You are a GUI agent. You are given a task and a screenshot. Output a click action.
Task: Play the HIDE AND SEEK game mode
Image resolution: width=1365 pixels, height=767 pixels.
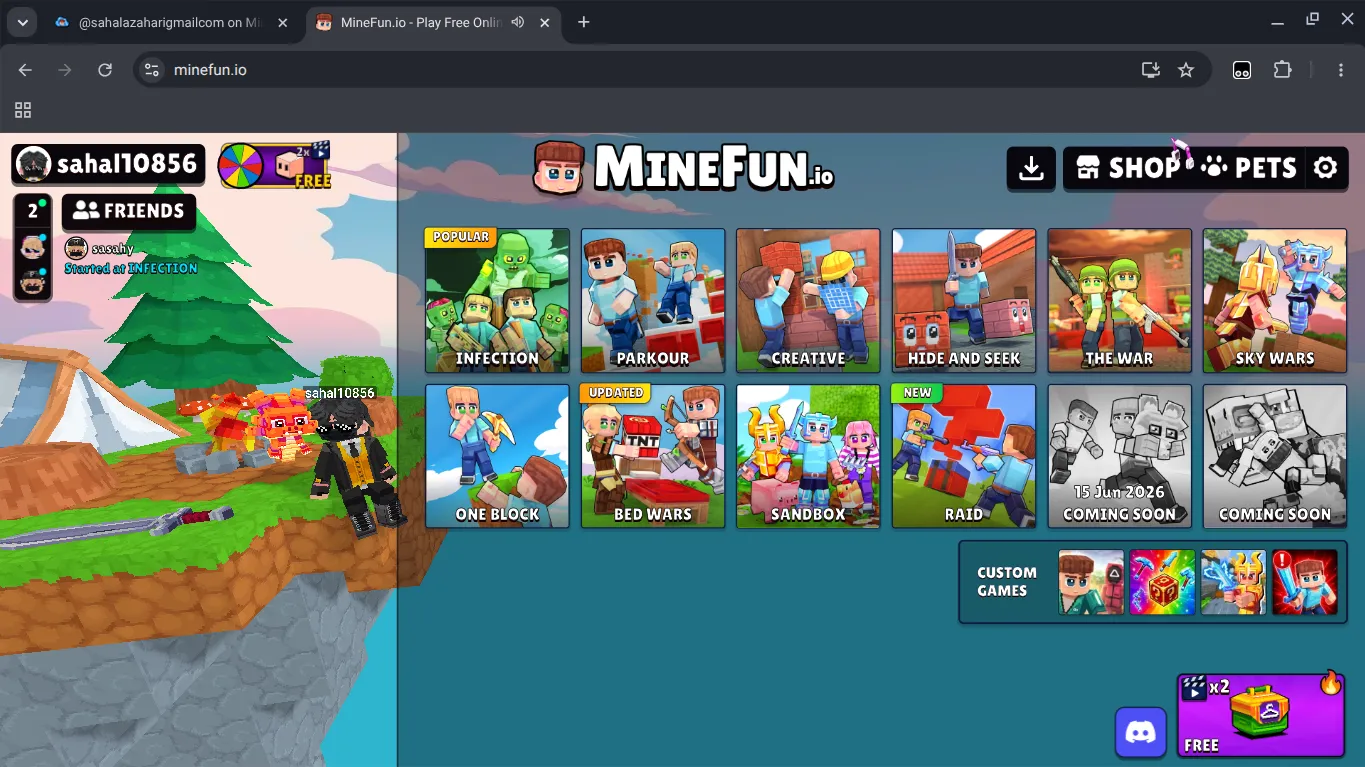(x=964, y=300)
